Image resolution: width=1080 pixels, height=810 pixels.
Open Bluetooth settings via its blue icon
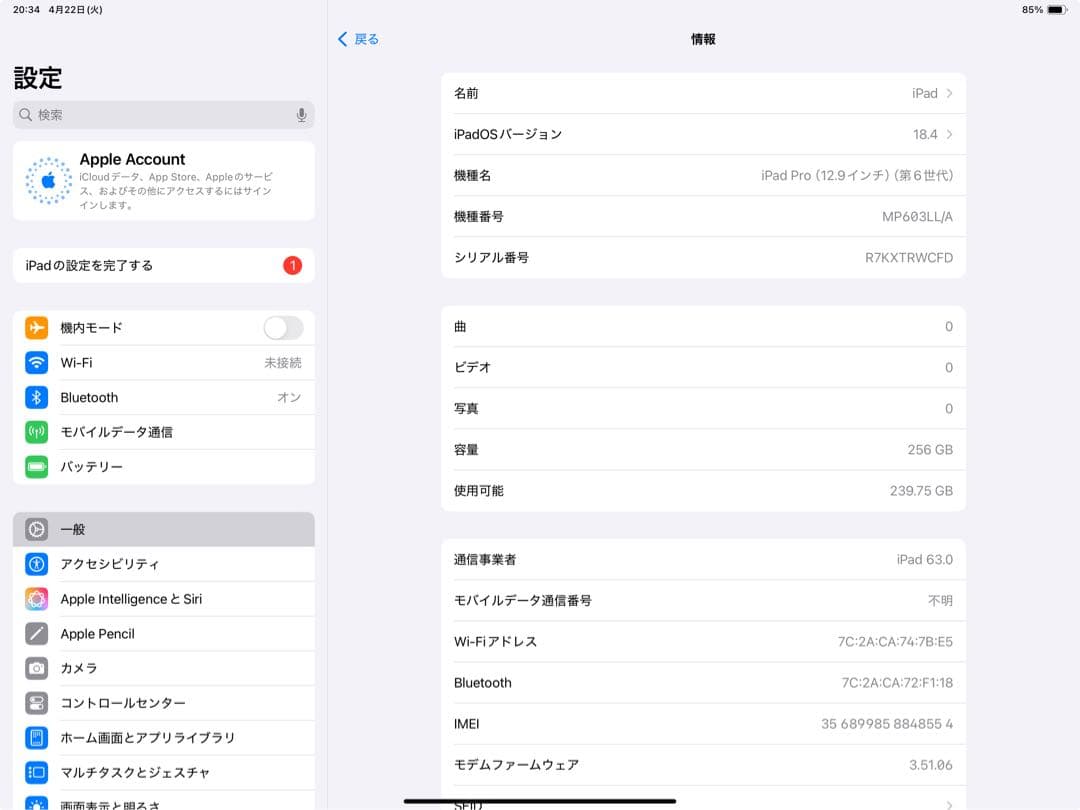pos(37,397)
